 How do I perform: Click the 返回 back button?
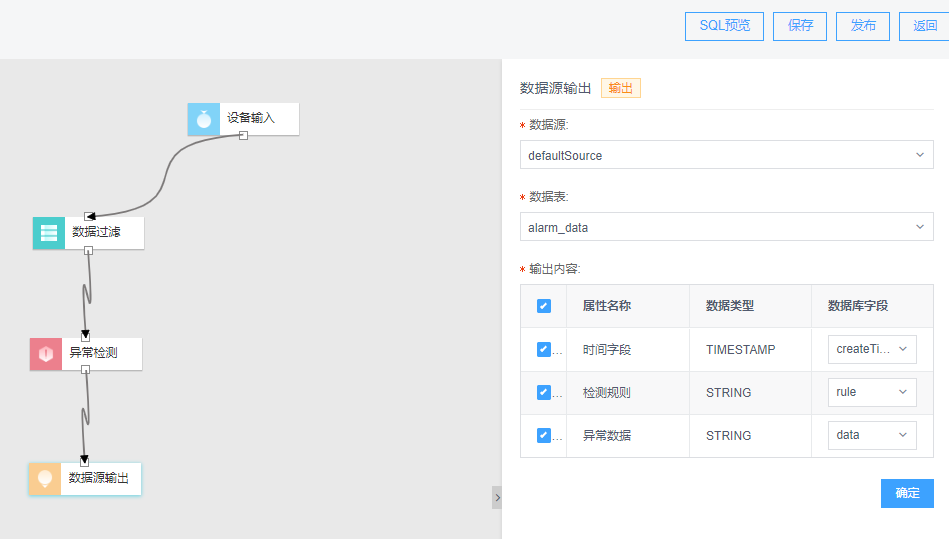(924, 26)
